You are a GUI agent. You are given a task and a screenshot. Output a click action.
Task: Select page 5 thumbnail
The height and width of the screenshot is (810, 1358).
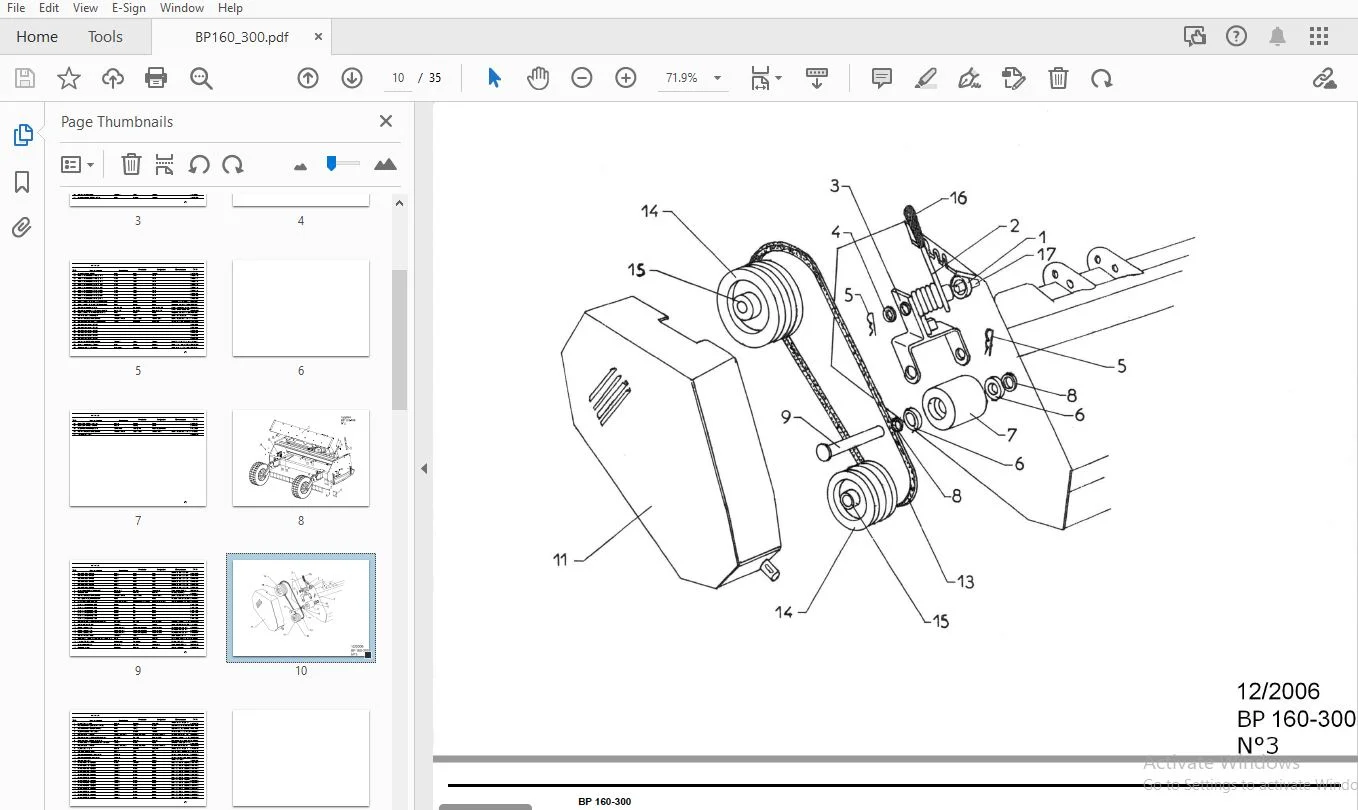coord(138,308)
